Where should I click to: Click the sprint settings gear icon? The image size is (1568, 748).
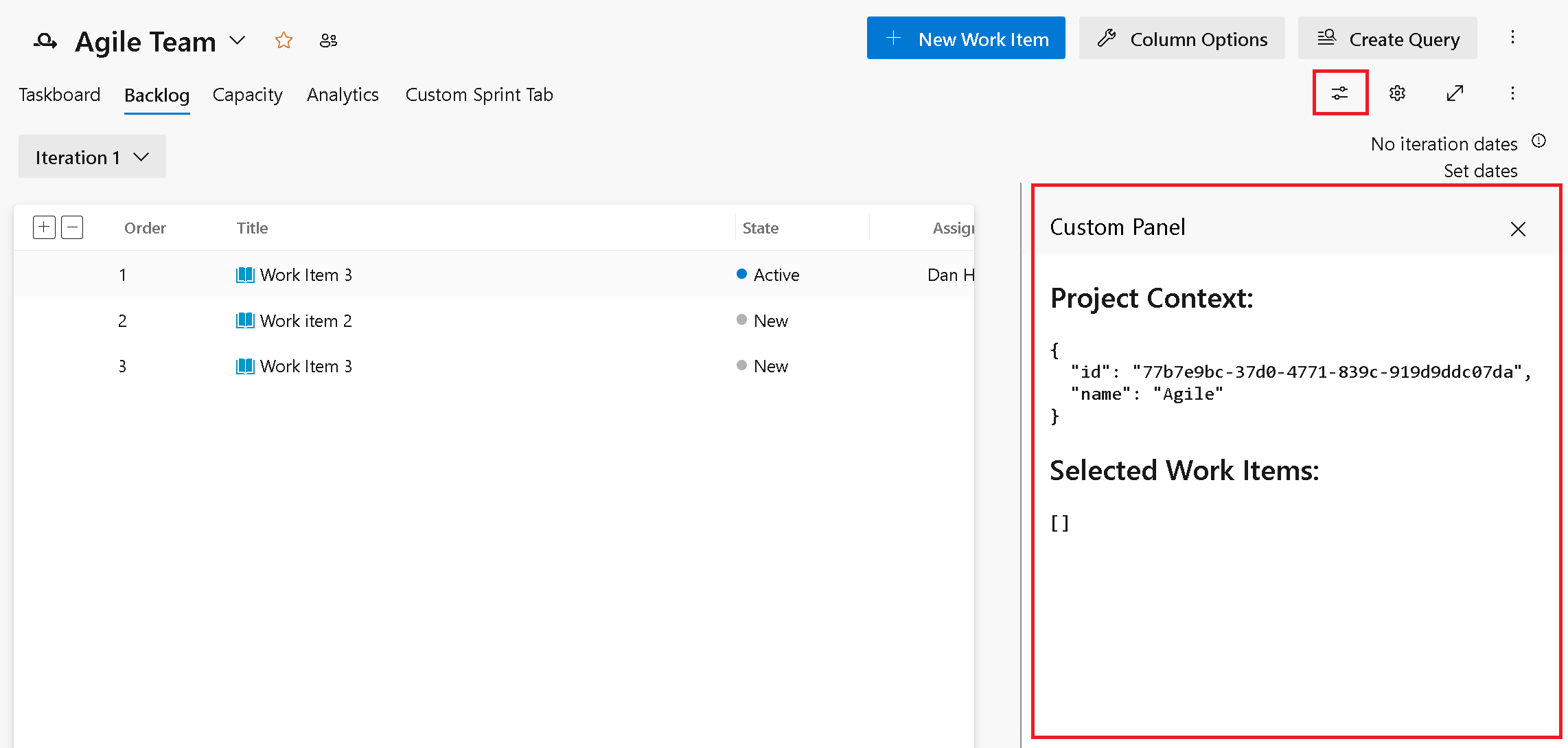pyautogui.click(x=1397, y=93)
